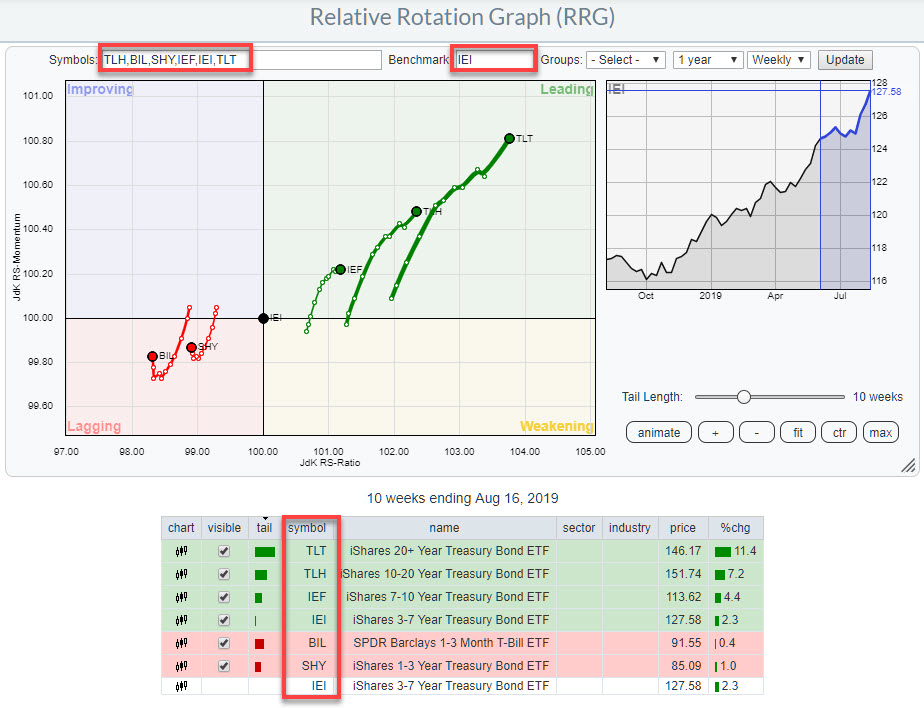Click the Tail Length slider handle
The width and height of the screenshot is (924, 708).
(744, 397)
